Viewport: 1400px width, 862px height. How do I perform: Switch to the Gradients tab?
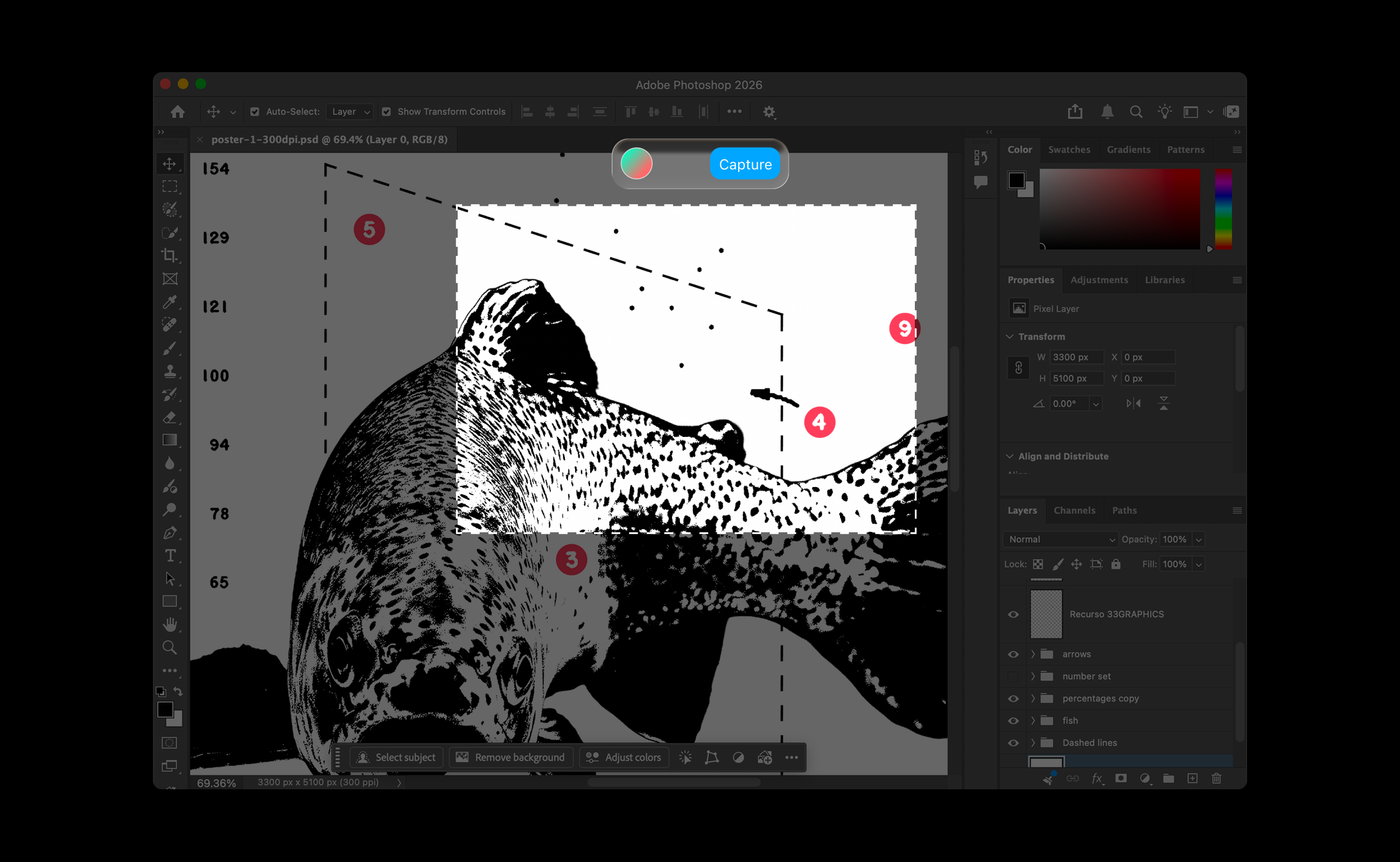pyautogui.click(x=1128, y=150)
